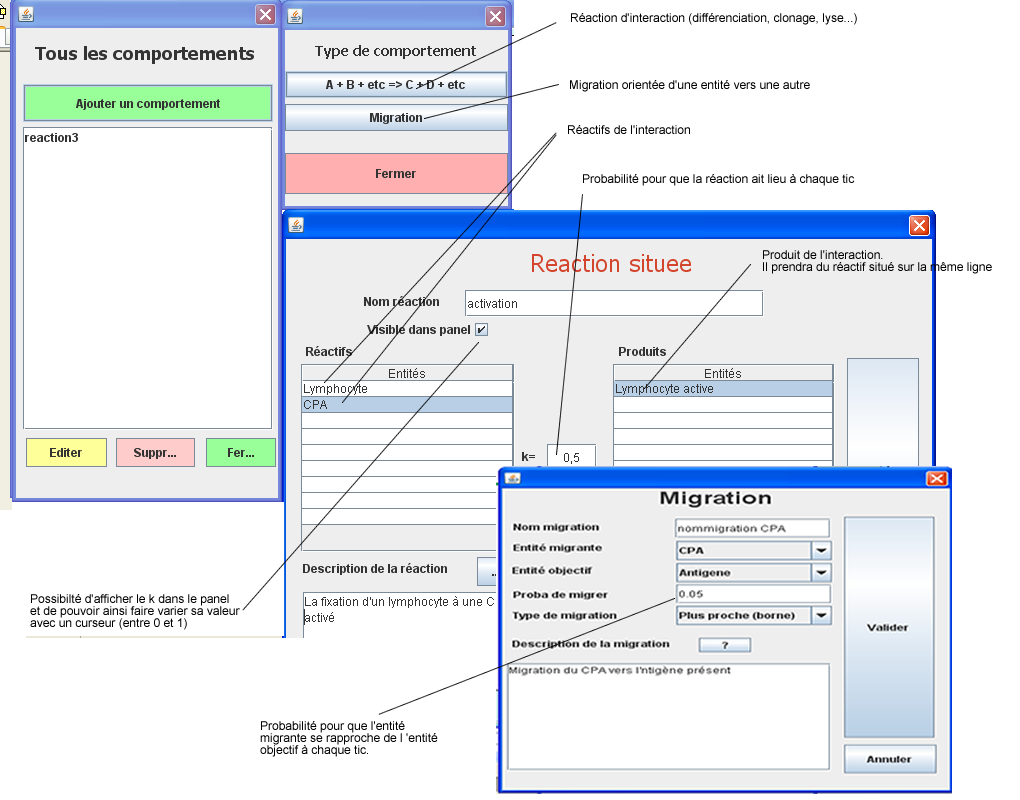Toggle the Visible dans panel checkbox
Viewport: 1020px width, 800px height.
coord(481,330)
